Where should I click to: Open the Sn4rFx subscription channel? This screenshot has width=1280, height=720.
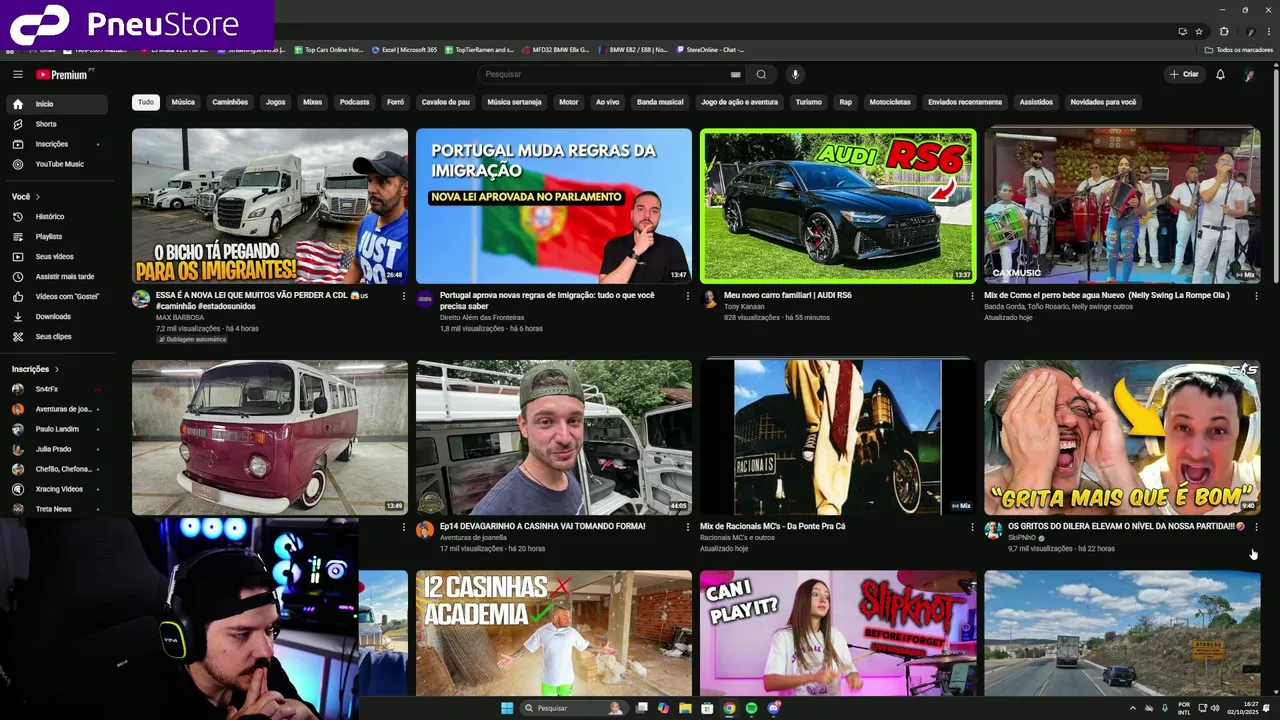click(x=57, y=389)
